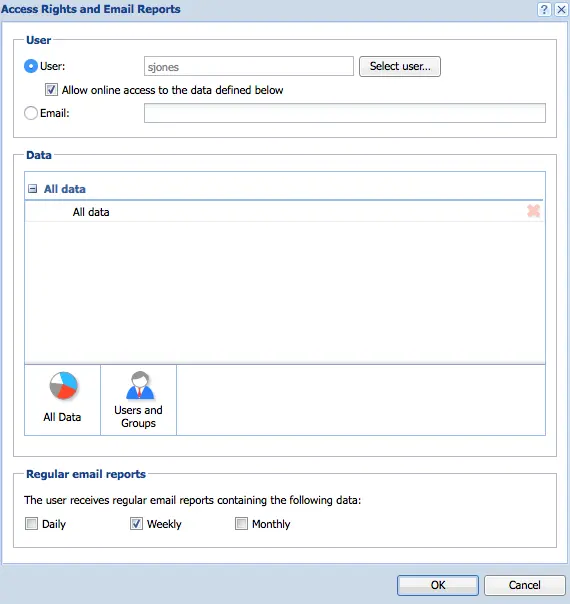Cancel the access rights changes
The image size is (570, 604).
coord(525,585)
